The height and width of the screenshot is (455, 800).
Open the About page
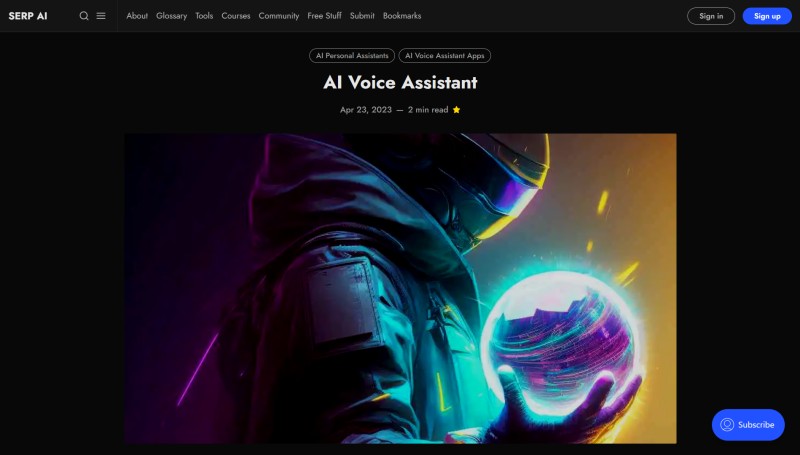point(137,16)
